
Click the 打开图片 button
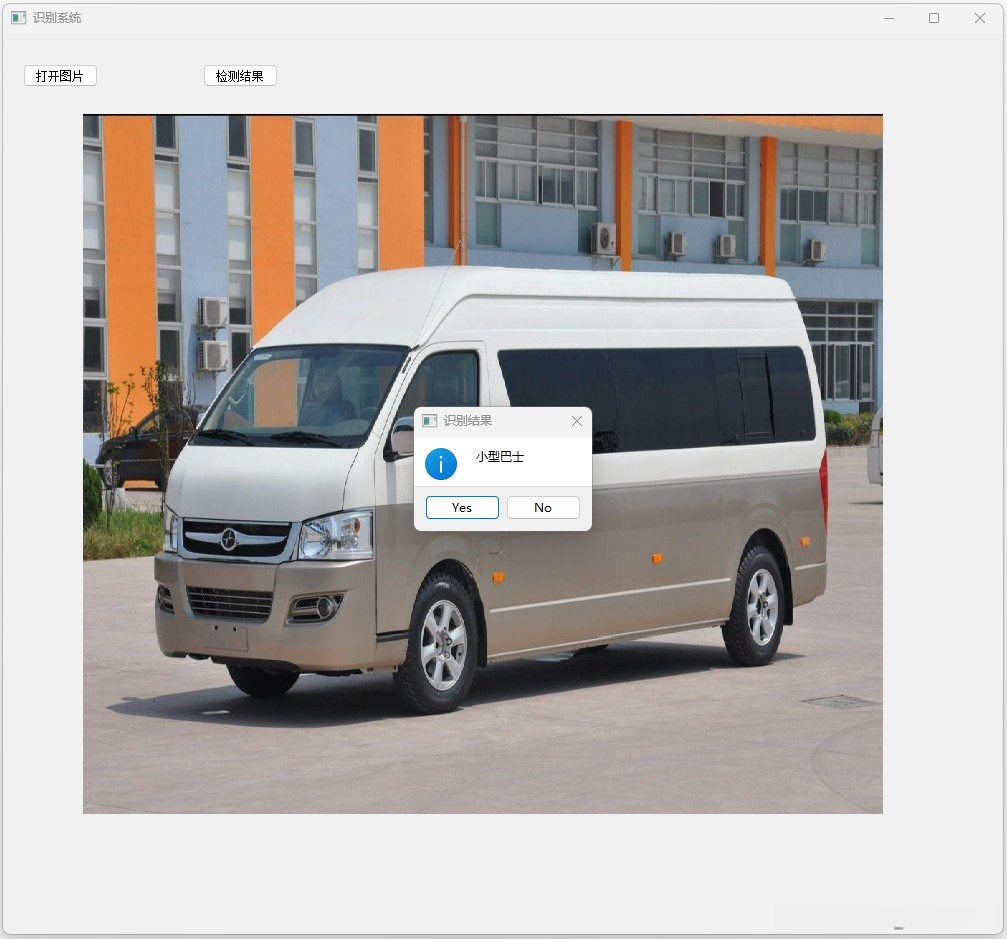[60, 76]
